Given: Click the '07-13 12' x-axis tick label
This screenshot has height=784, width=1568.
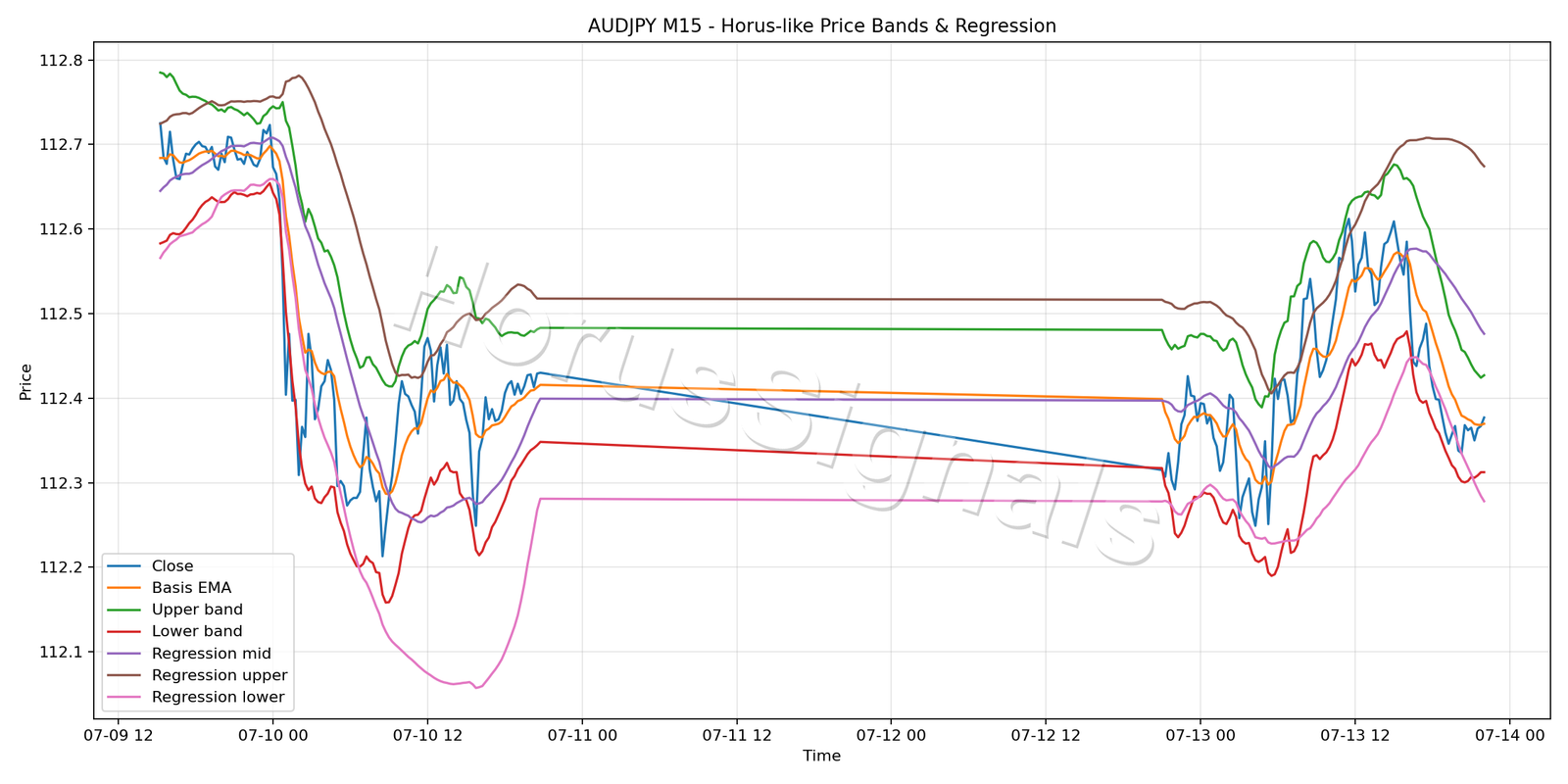Looking at the screenshot, I should 1355,736.
